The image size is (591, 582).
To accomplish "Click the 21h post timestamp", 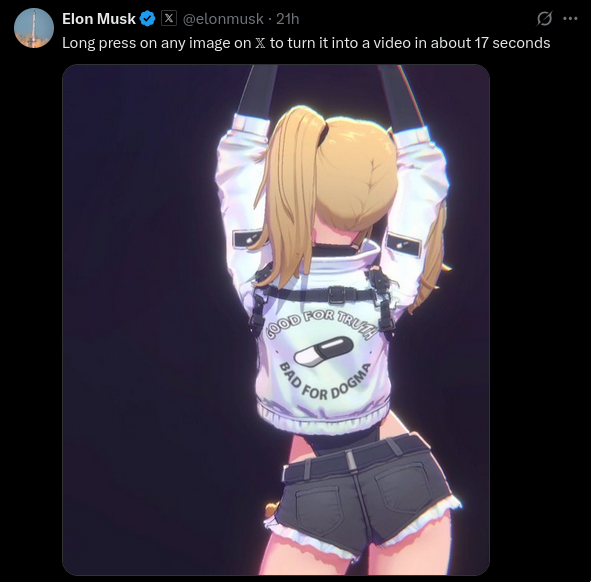I will pyautogui.click(x=288, y=19).
